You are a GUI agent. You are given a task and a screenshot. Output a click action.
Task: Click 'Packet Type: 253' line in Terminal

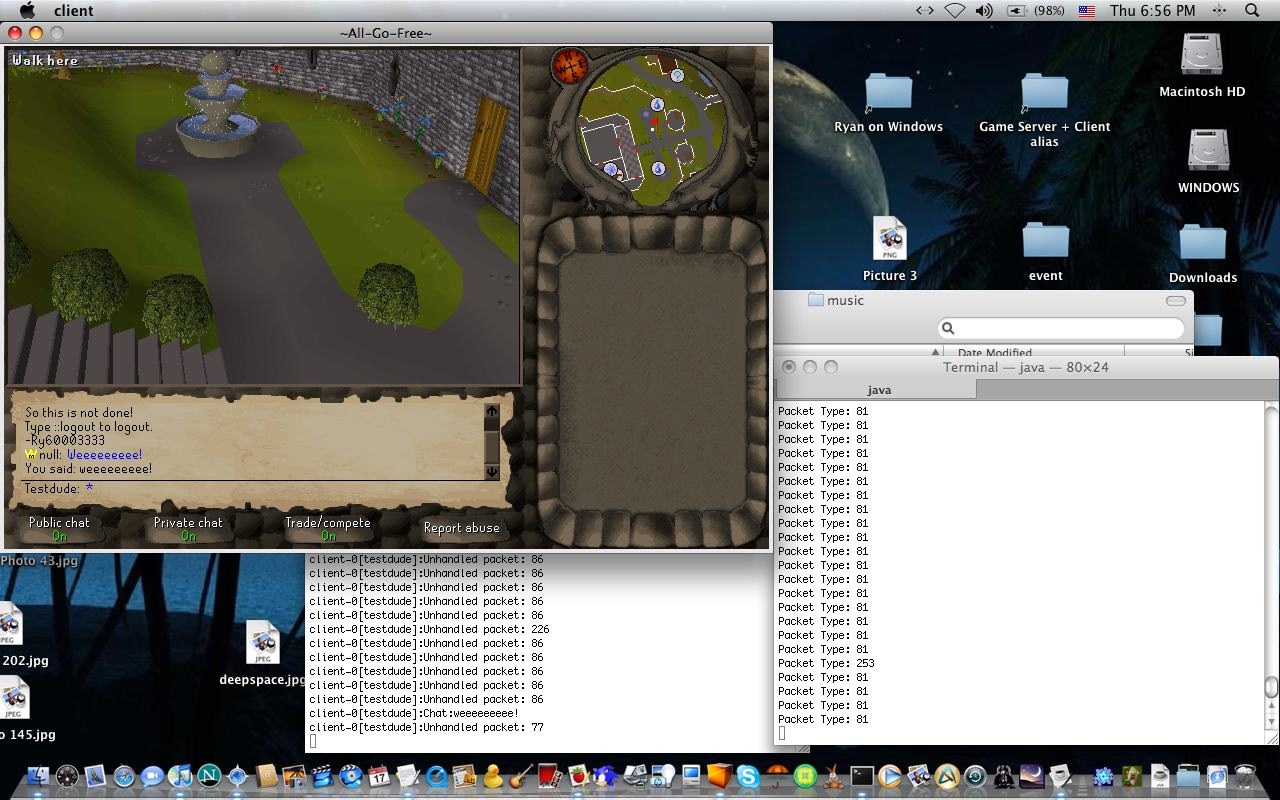pyautogui.click(x=826, y=663)
